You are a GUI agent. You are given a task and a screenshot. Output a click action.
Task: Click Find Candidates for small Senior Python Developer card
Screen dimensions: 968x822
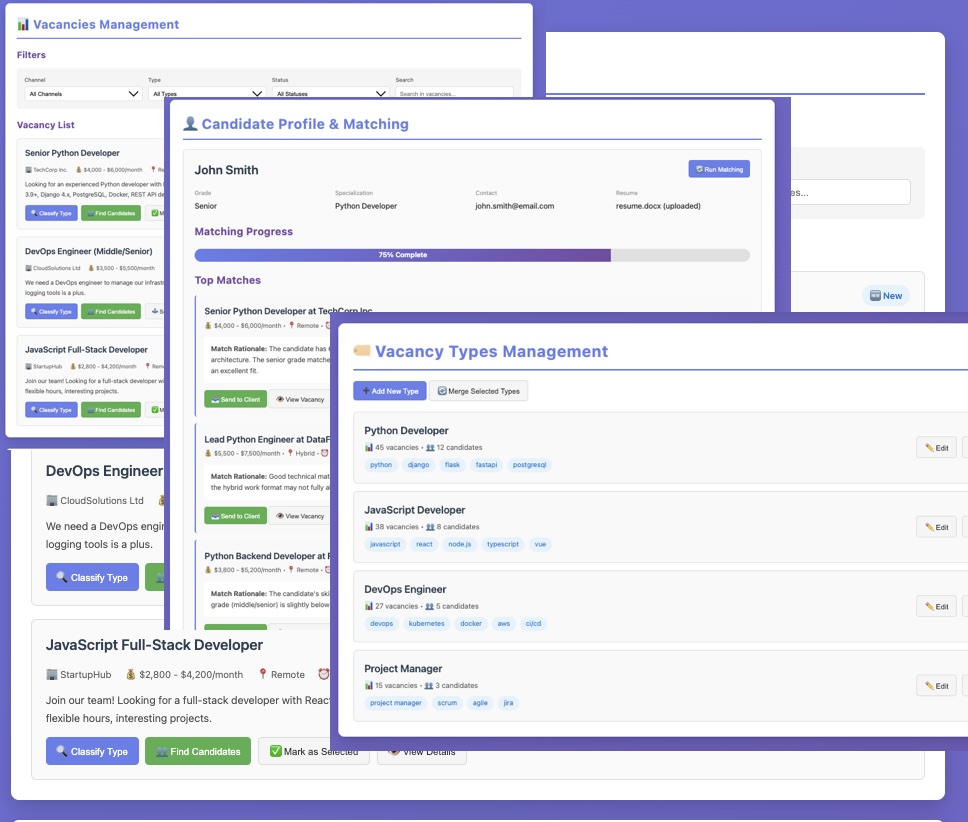point(110,213)
